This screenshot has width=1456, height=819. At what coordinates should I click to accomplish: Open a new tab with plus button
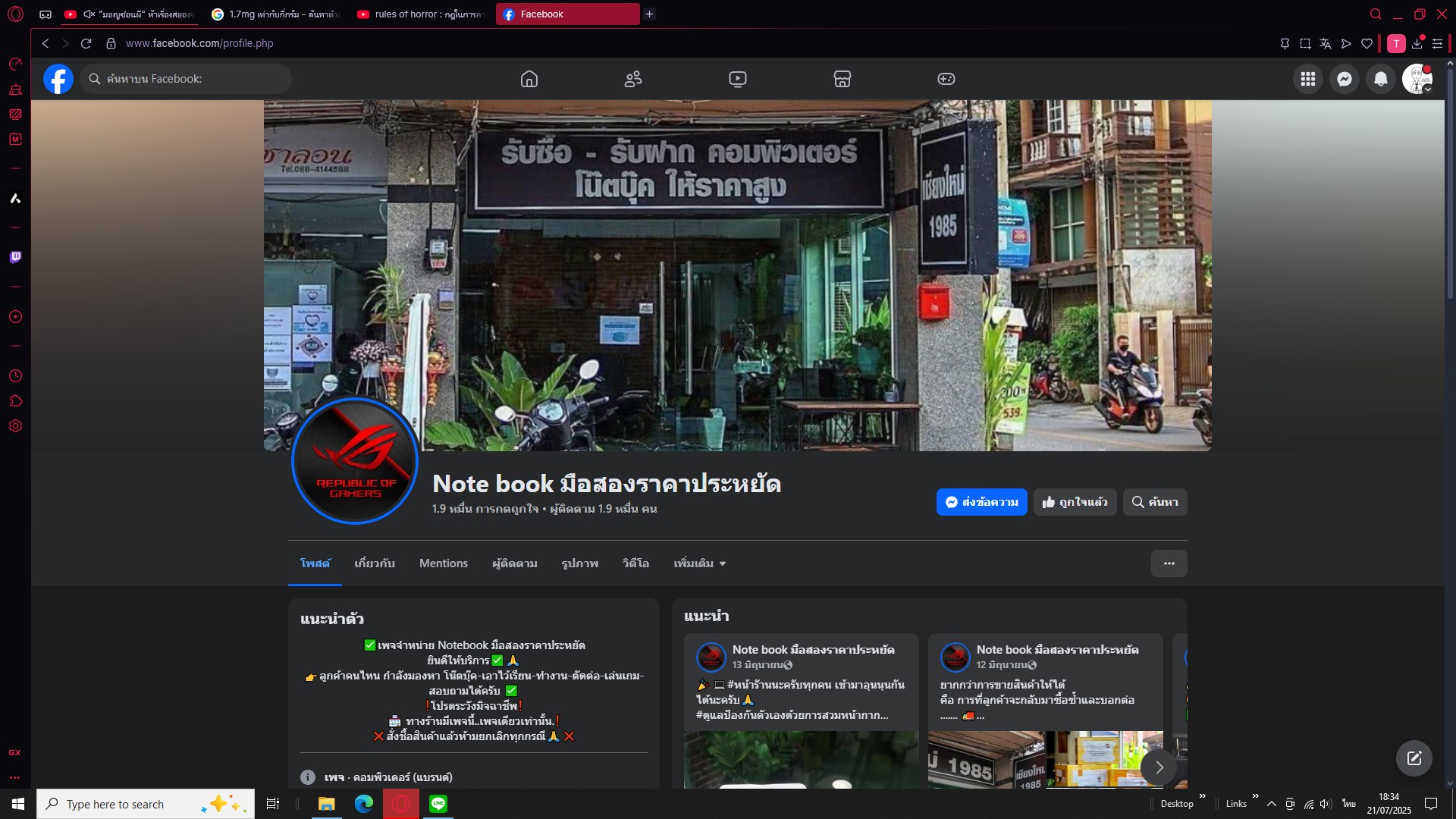[649, 14]
